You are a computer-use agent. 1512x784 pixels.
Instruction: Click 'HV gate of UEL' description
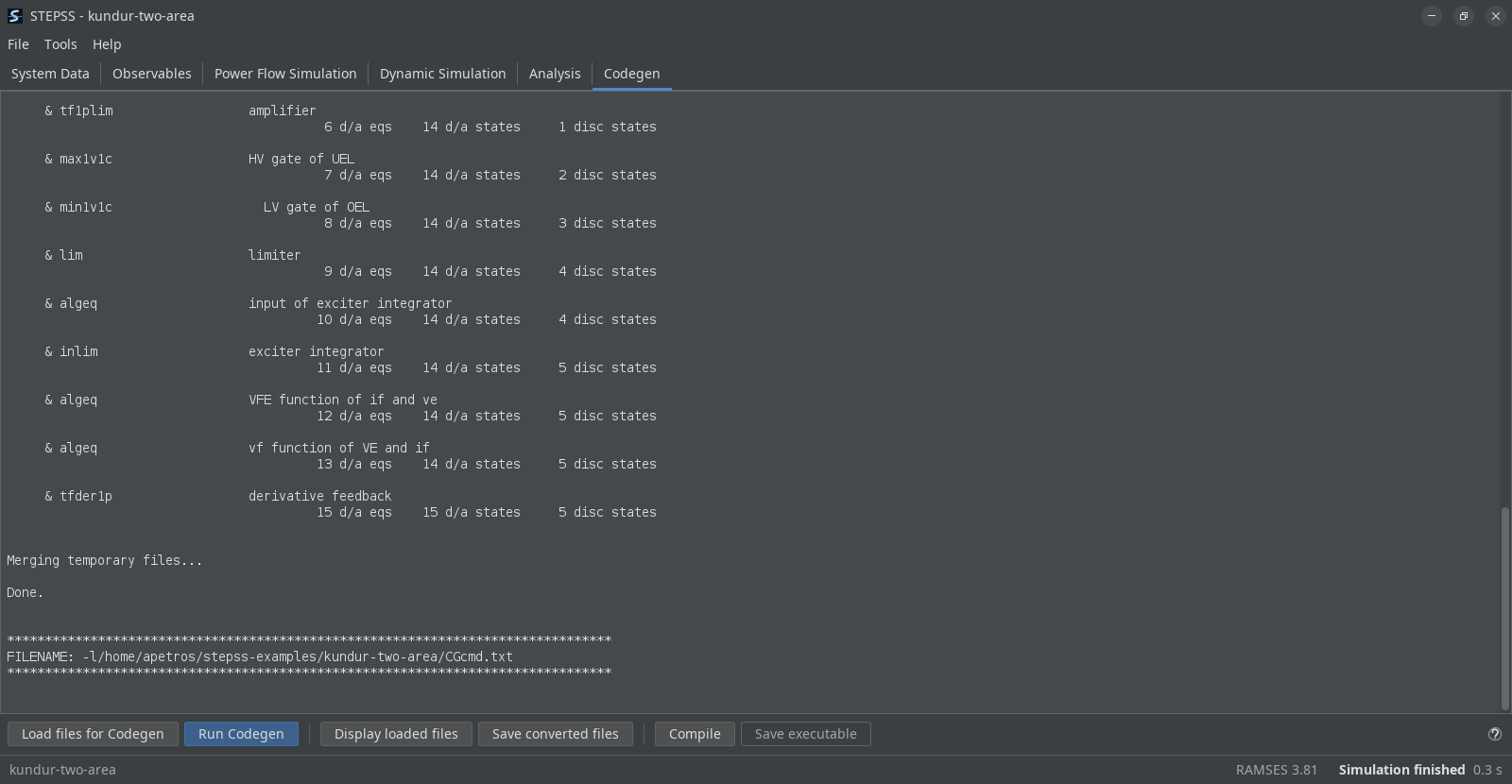click(x=301, y=159)
